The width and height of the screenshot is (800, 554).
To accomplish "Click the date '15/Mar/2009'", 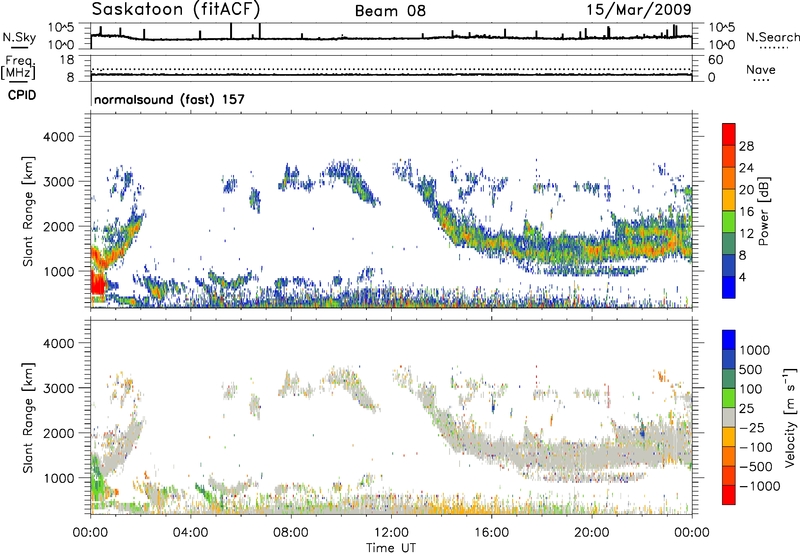I will point(639,9).
